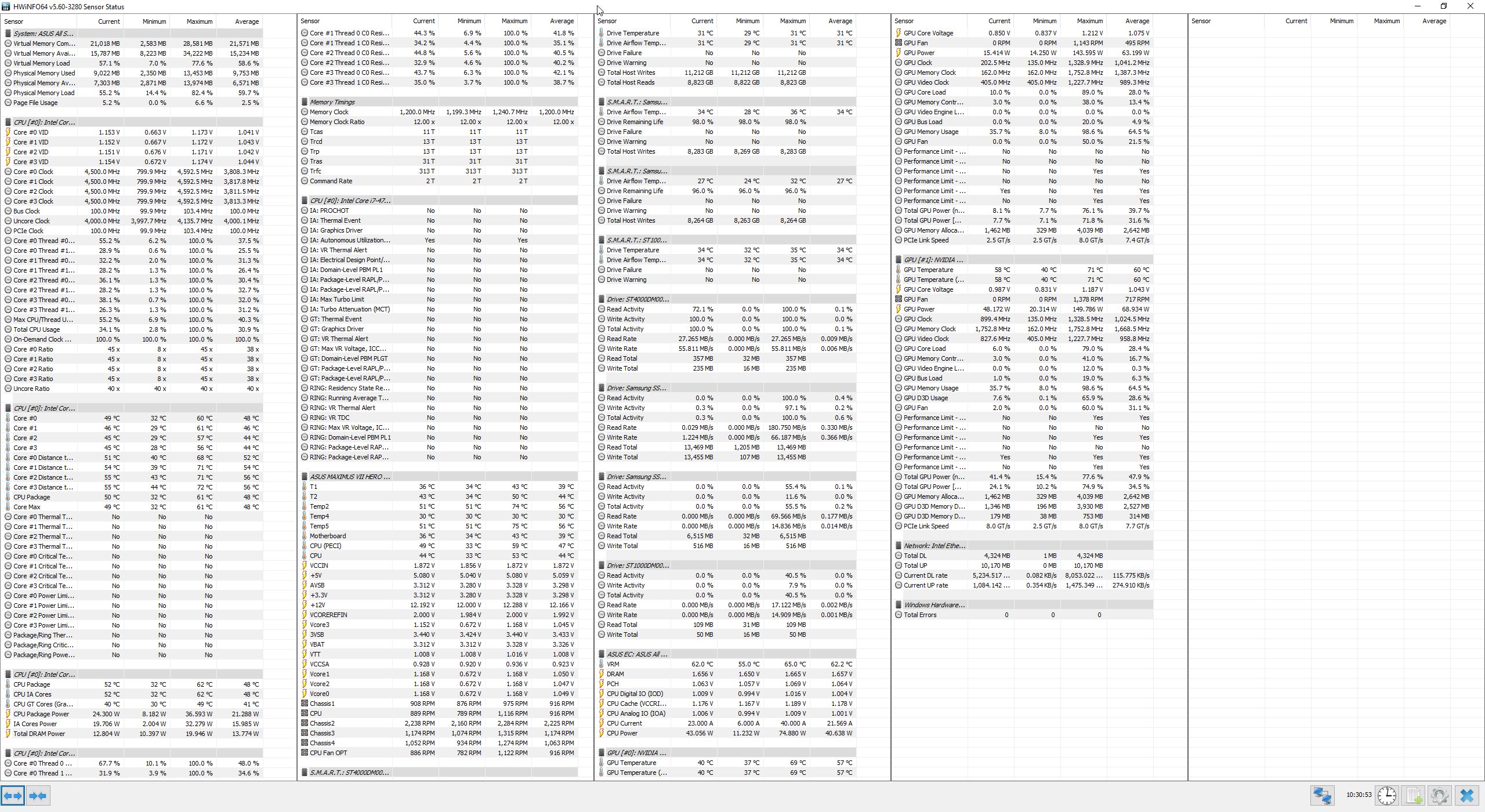1485x812 pixels.
Task: Click the circle icon beside Total Errors
Action: click(899, 615)
